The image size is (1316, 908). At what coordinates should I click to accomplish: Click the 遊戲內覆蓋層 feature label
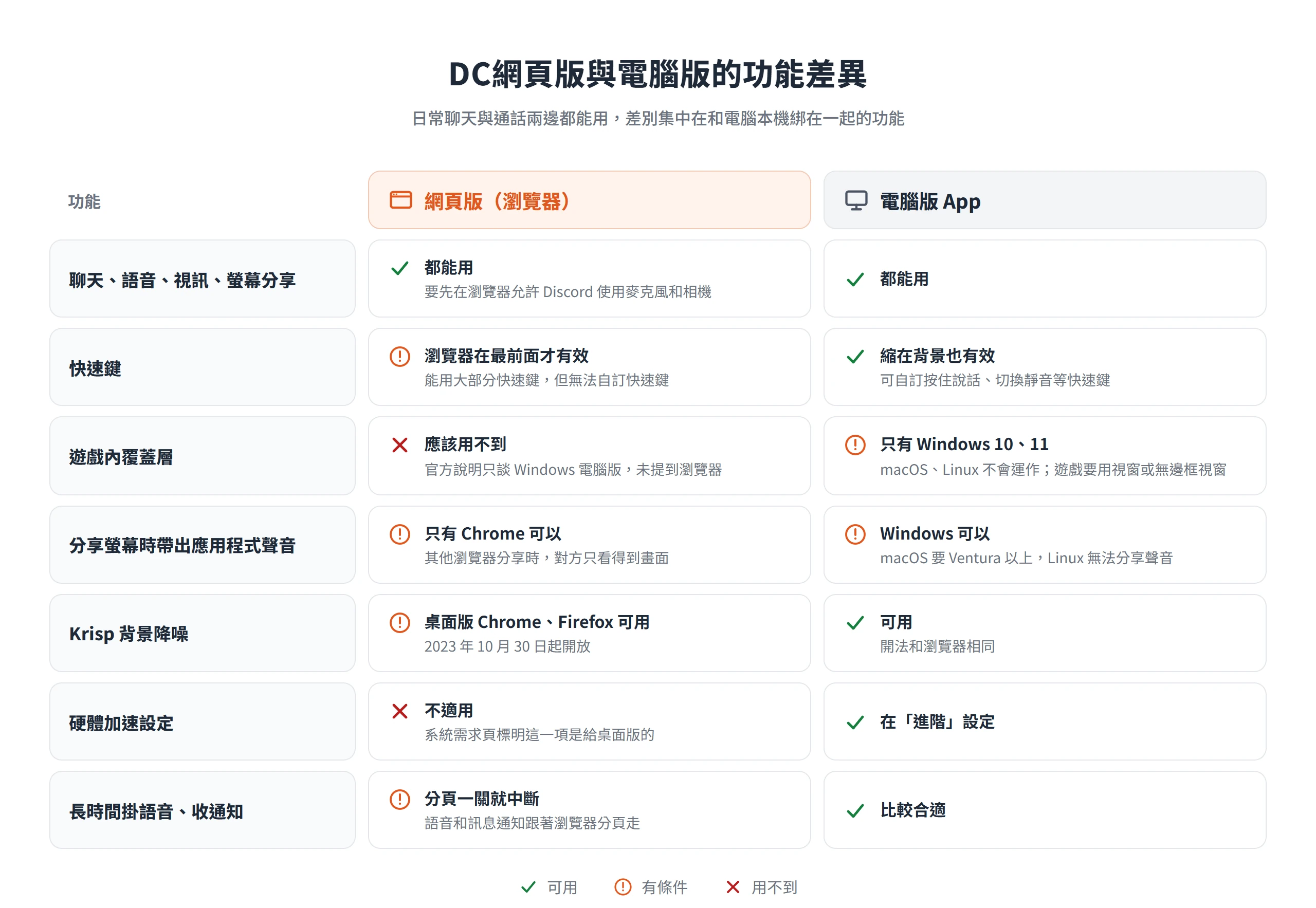pos(121,457)
